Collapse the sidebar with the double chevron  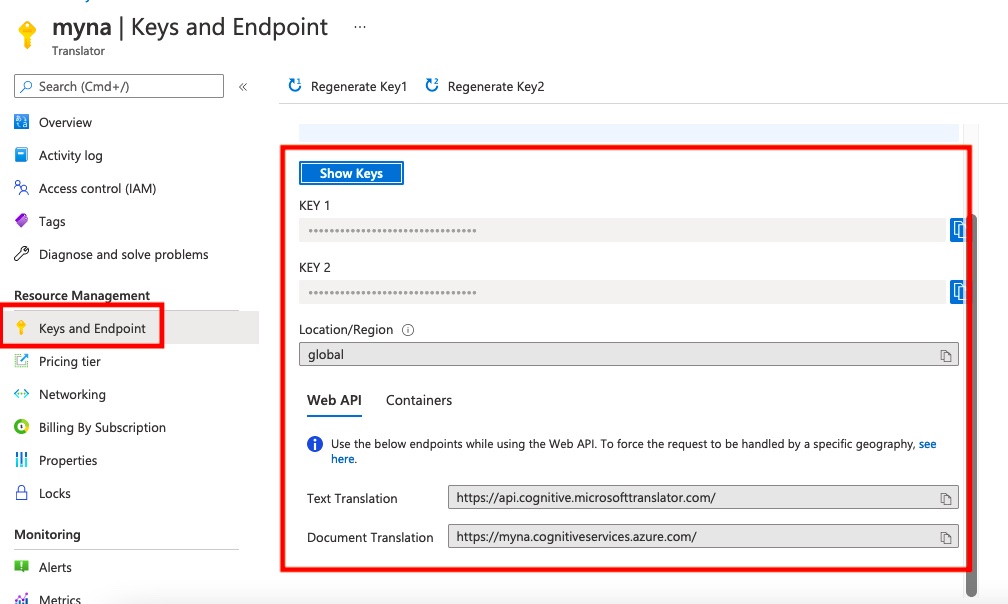point(243,87)
